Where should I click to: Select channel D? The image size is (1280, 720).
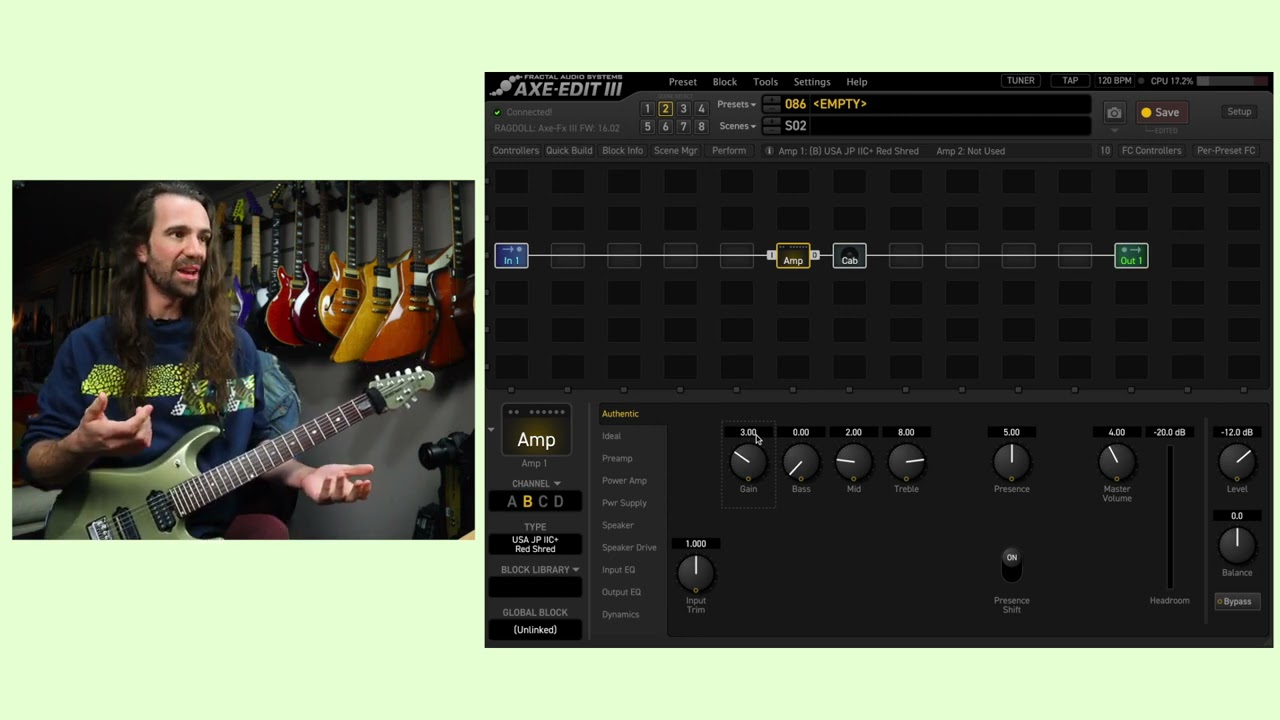point(558,502)
